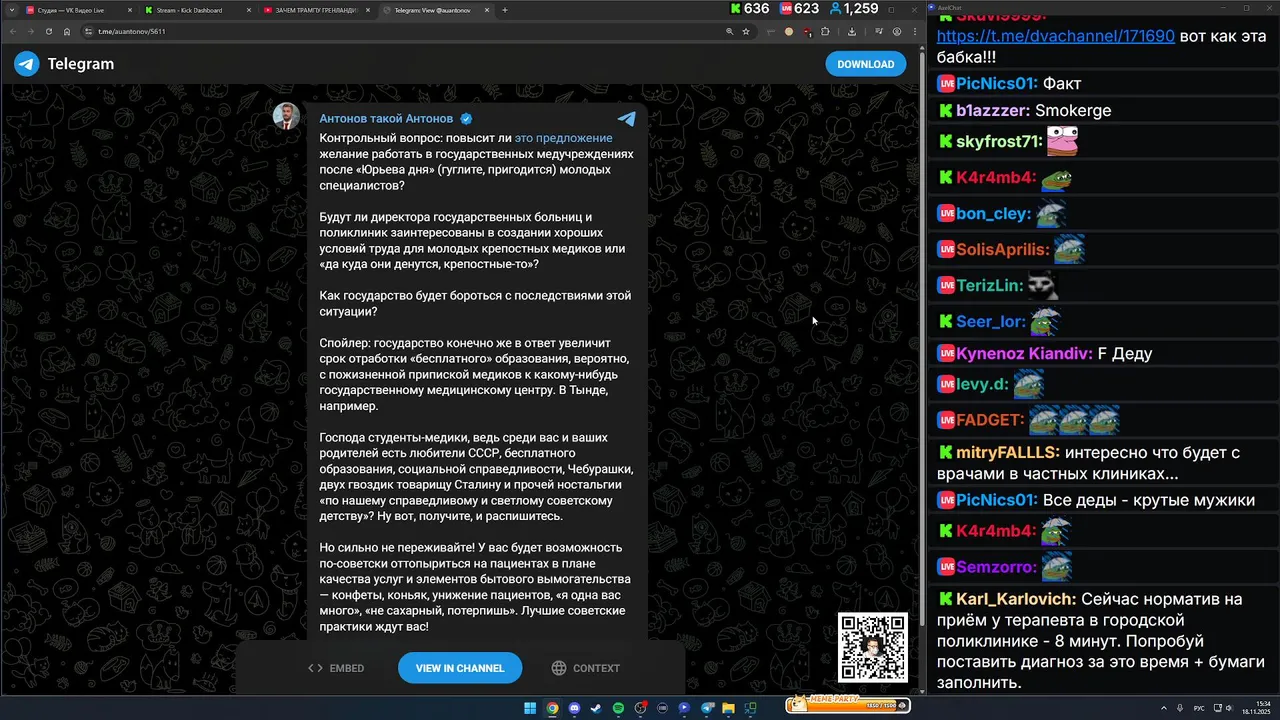Viewport: 1280px width, 720px height.
Task: Open the Chrome three-dot menu
Action: (x=915, y=31)
